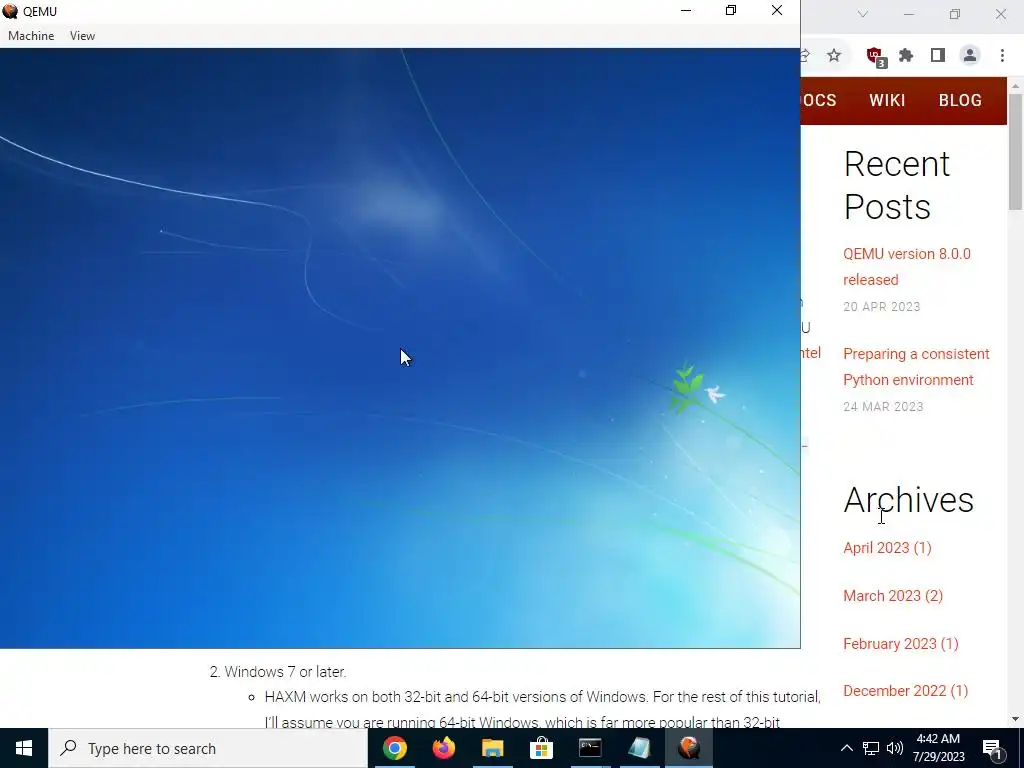Open 'QEMU version 8.0.0 released' post
This screenshot has height=768, width=1024.
coord(906,266)
